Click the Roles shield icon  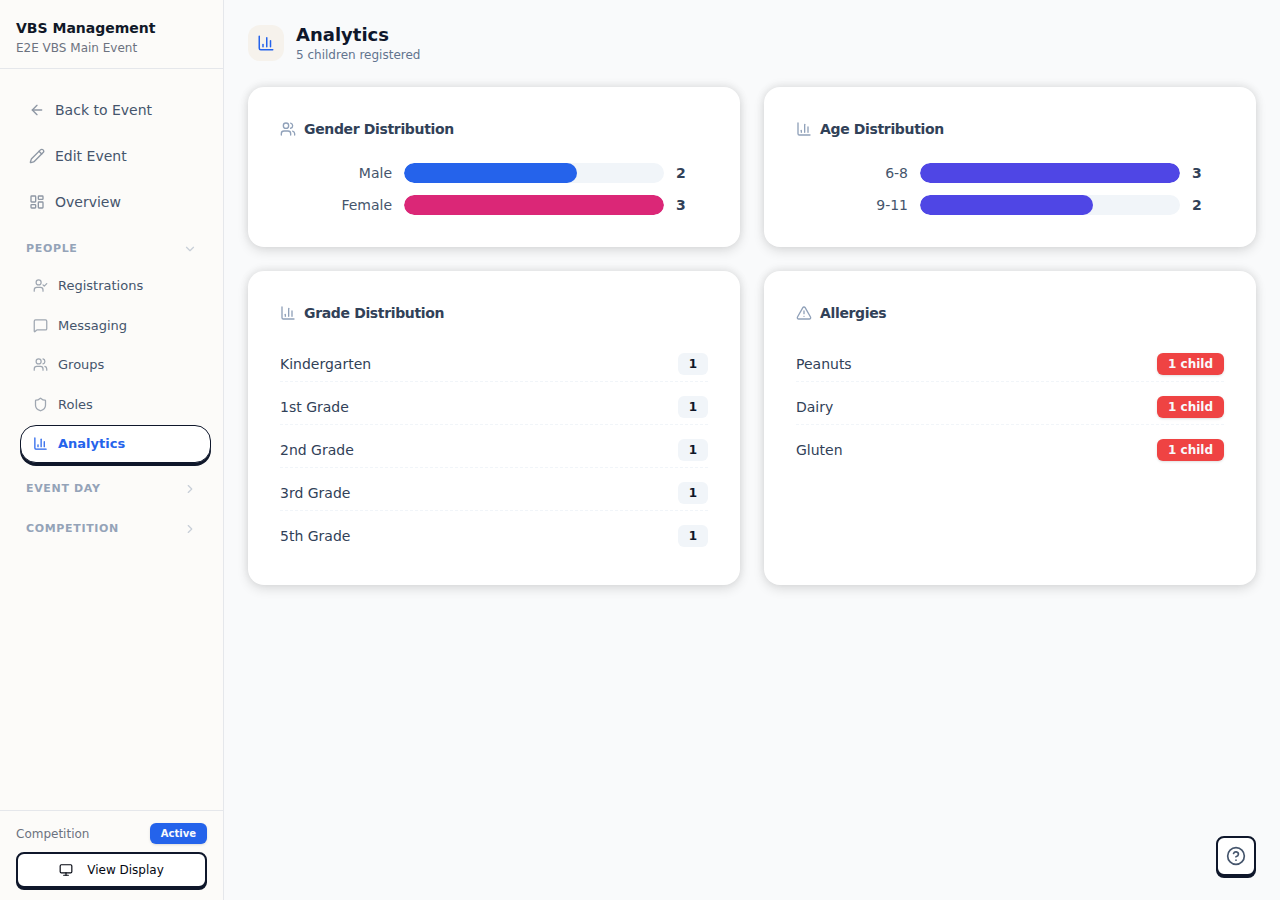42,404
